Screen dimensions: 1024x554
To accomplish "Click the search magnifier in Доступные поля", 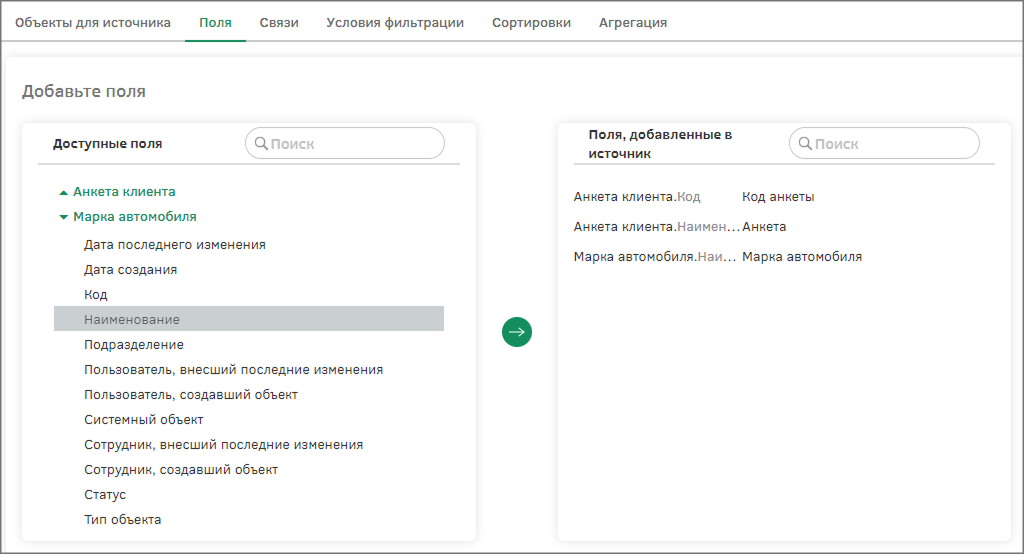I will pyautogui.click(x=260, y=143).
